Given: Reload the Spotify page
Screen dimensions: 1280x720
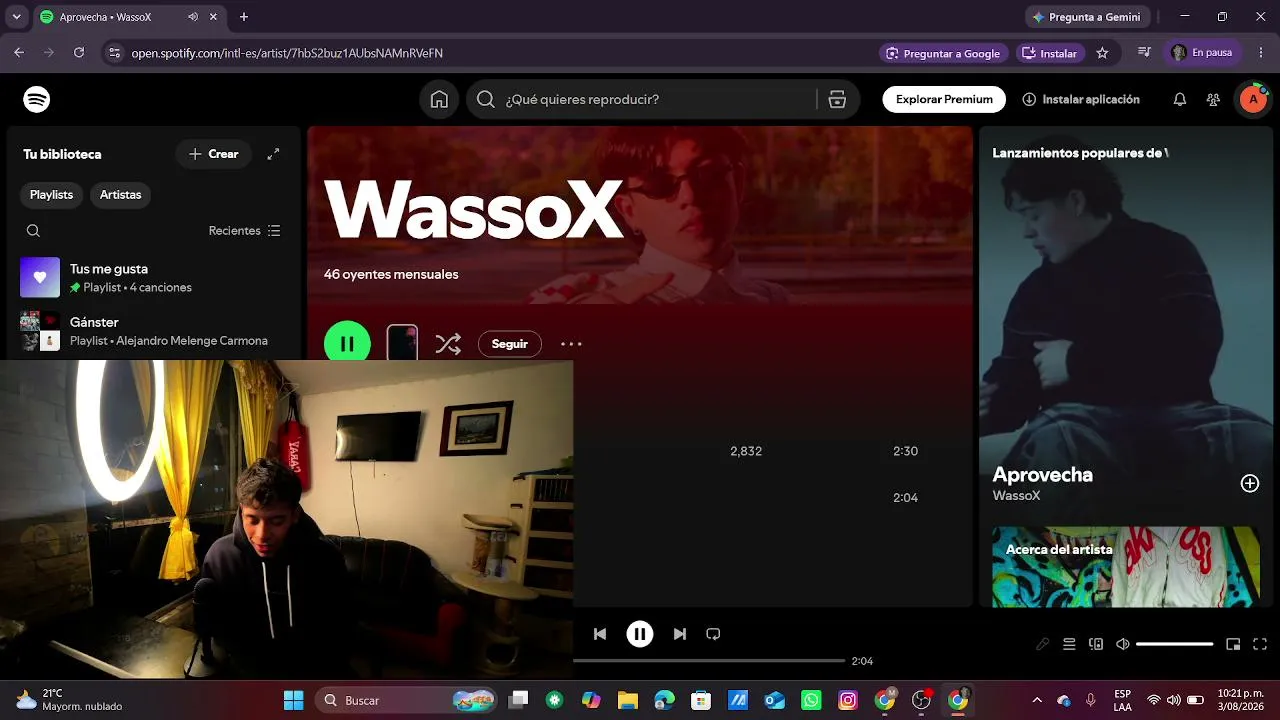Looking at the screenshot, I should tap(79, 53).
